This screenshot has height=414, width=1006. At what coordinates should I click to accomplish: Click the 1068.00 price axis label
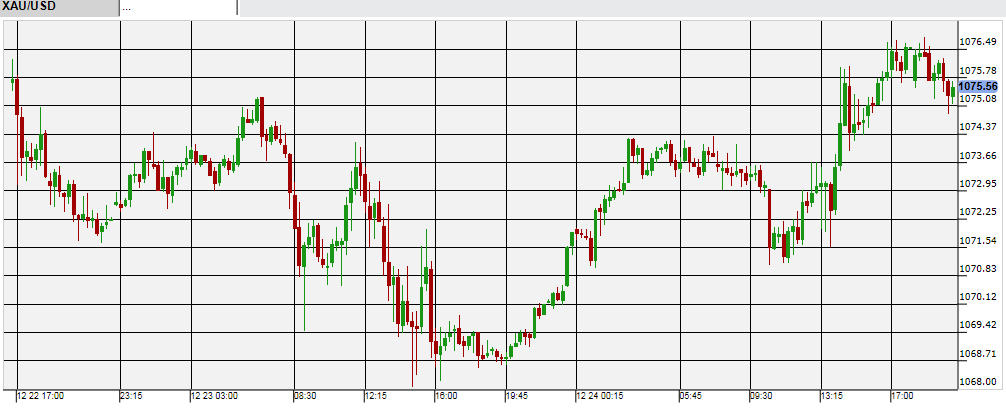[975, 382]
